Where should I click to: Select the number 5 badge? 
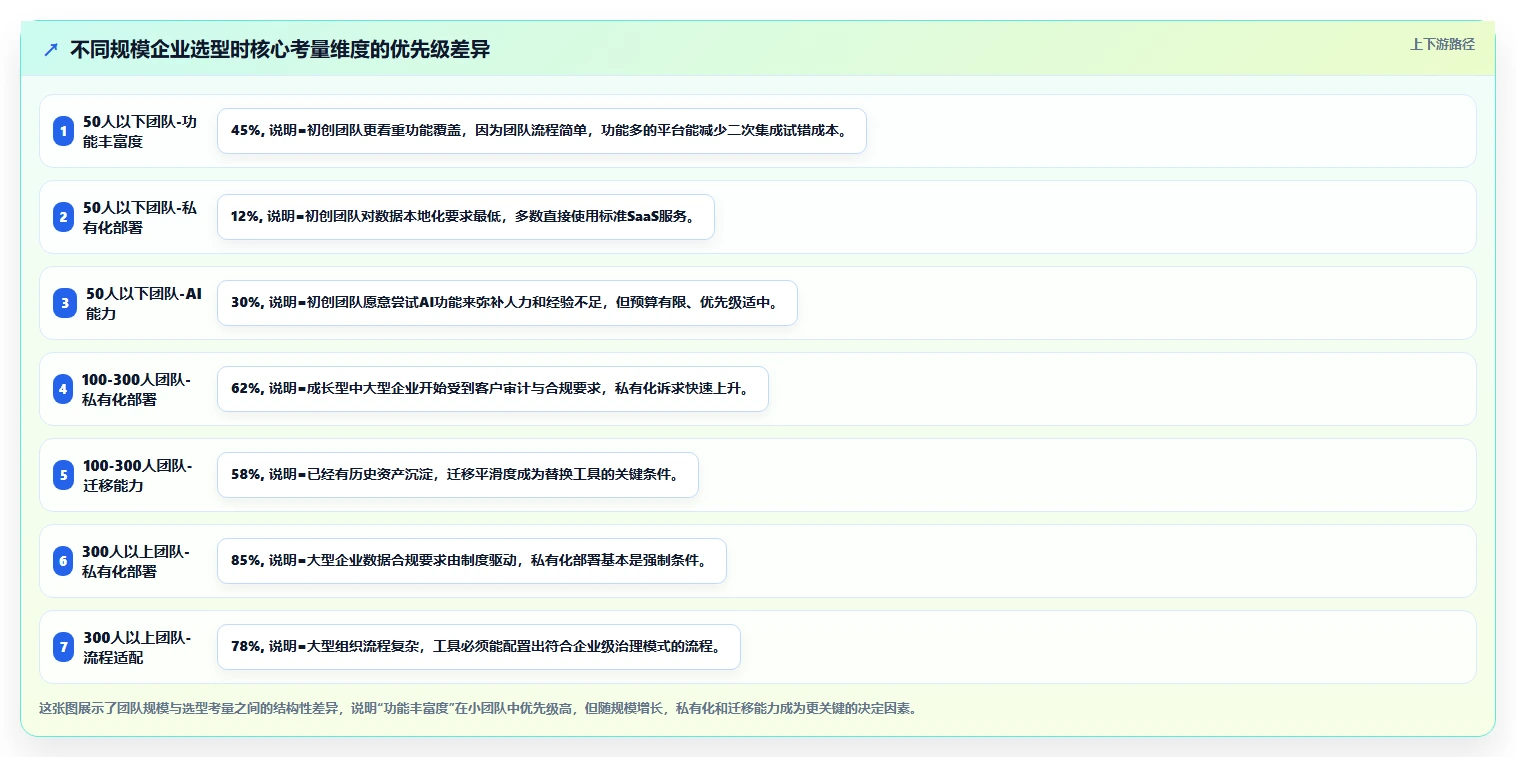point(64,475)
